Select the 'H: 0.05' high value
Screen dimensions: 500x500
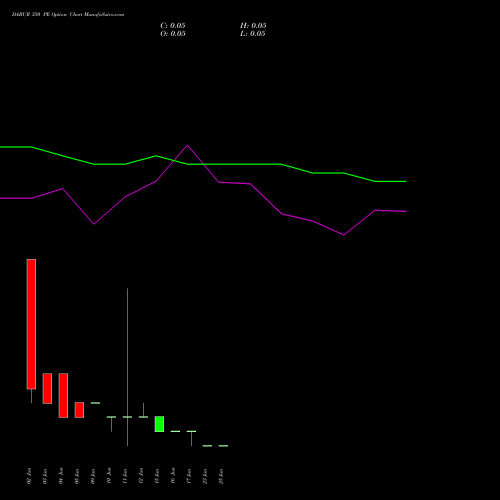253,26
